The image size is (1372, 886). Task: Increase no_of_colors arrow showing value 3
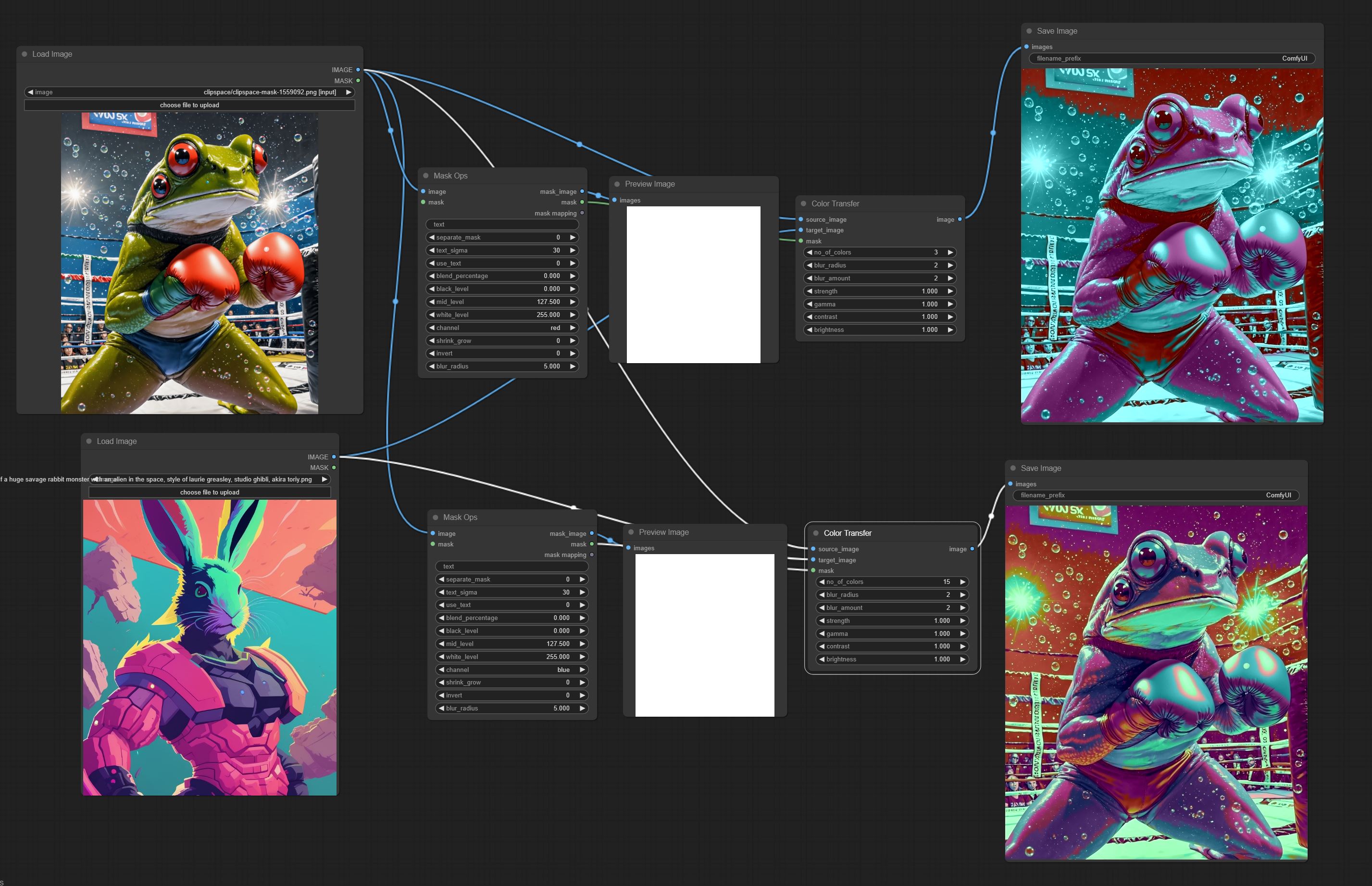[x=950, y=253]
